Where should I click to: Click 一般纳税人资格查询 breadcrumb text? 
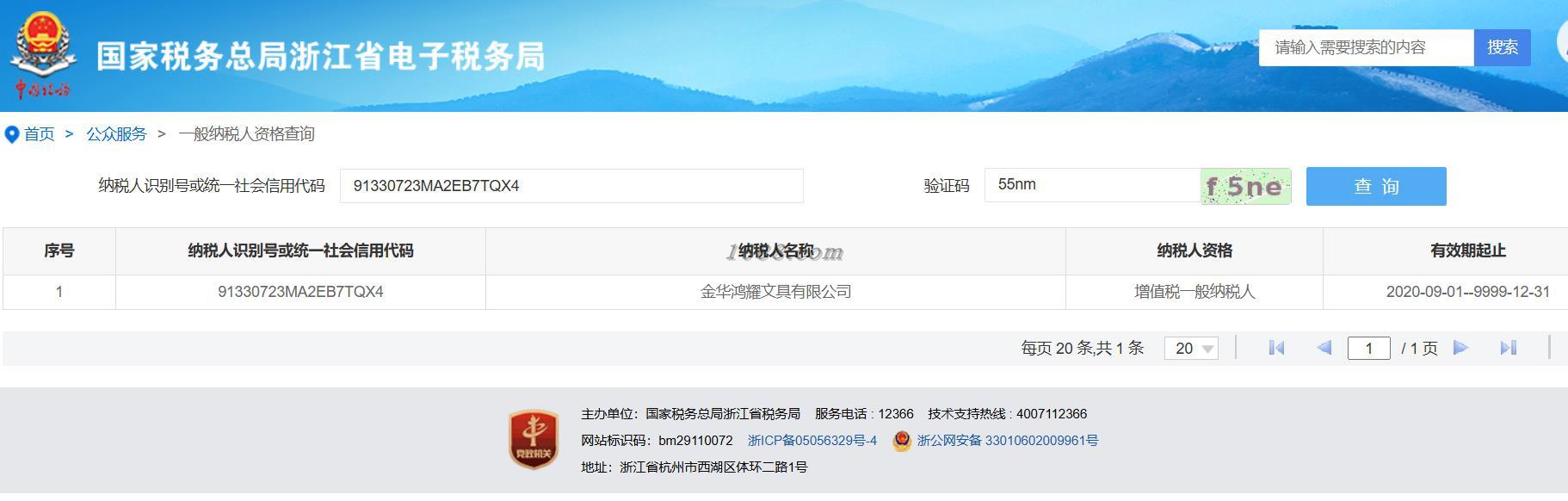[x=246, y=134]
